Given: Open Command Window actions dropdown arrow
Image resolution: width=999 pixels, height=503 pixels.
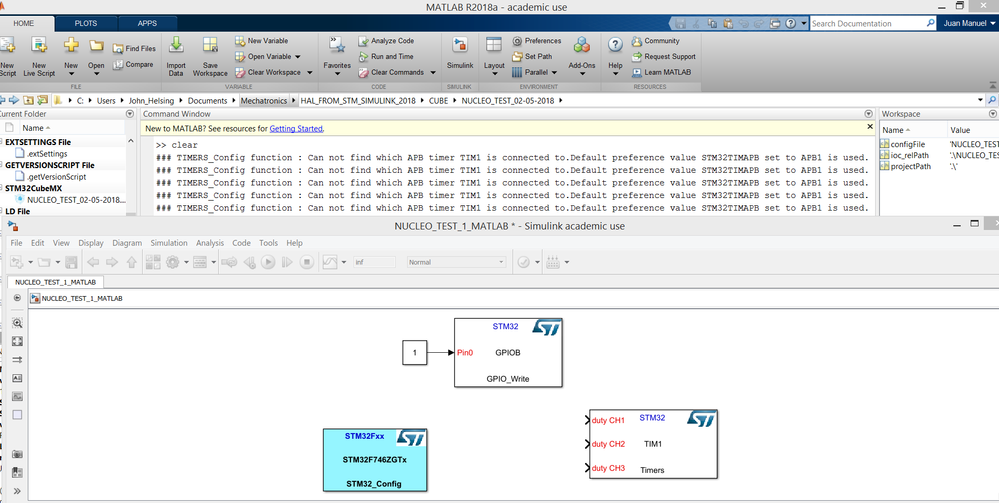Looking at the screenshot, I should pyautogui.click(x=868, y=113).
